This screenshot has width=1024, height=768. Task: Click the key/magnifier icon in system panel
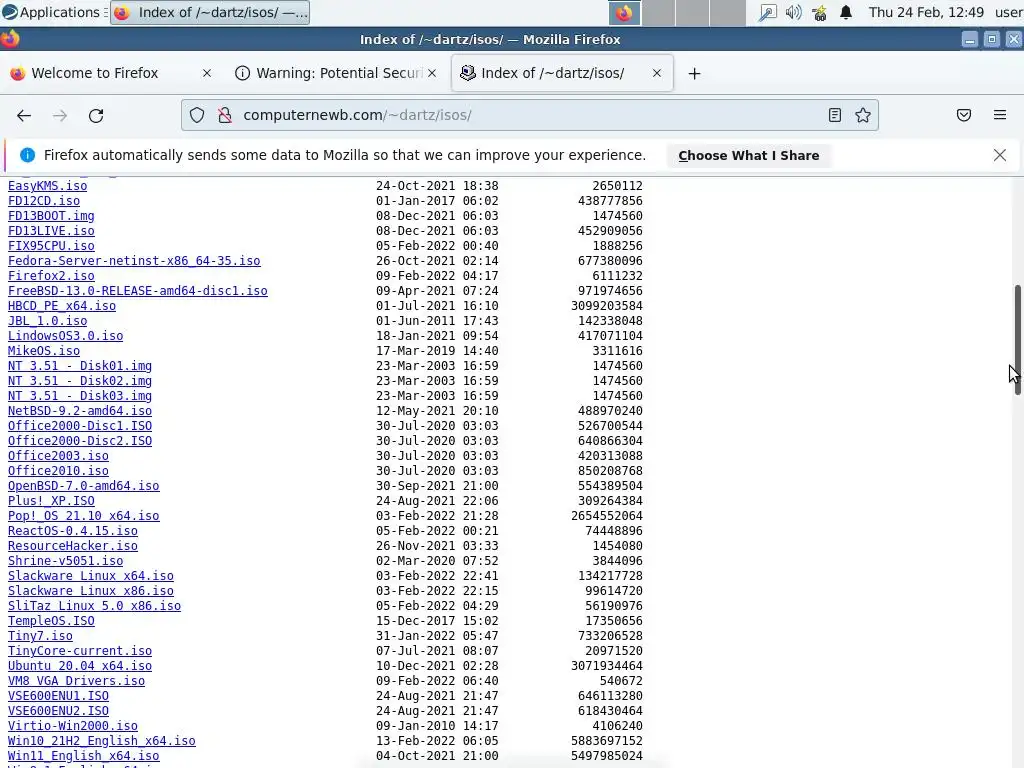[767, 12]
